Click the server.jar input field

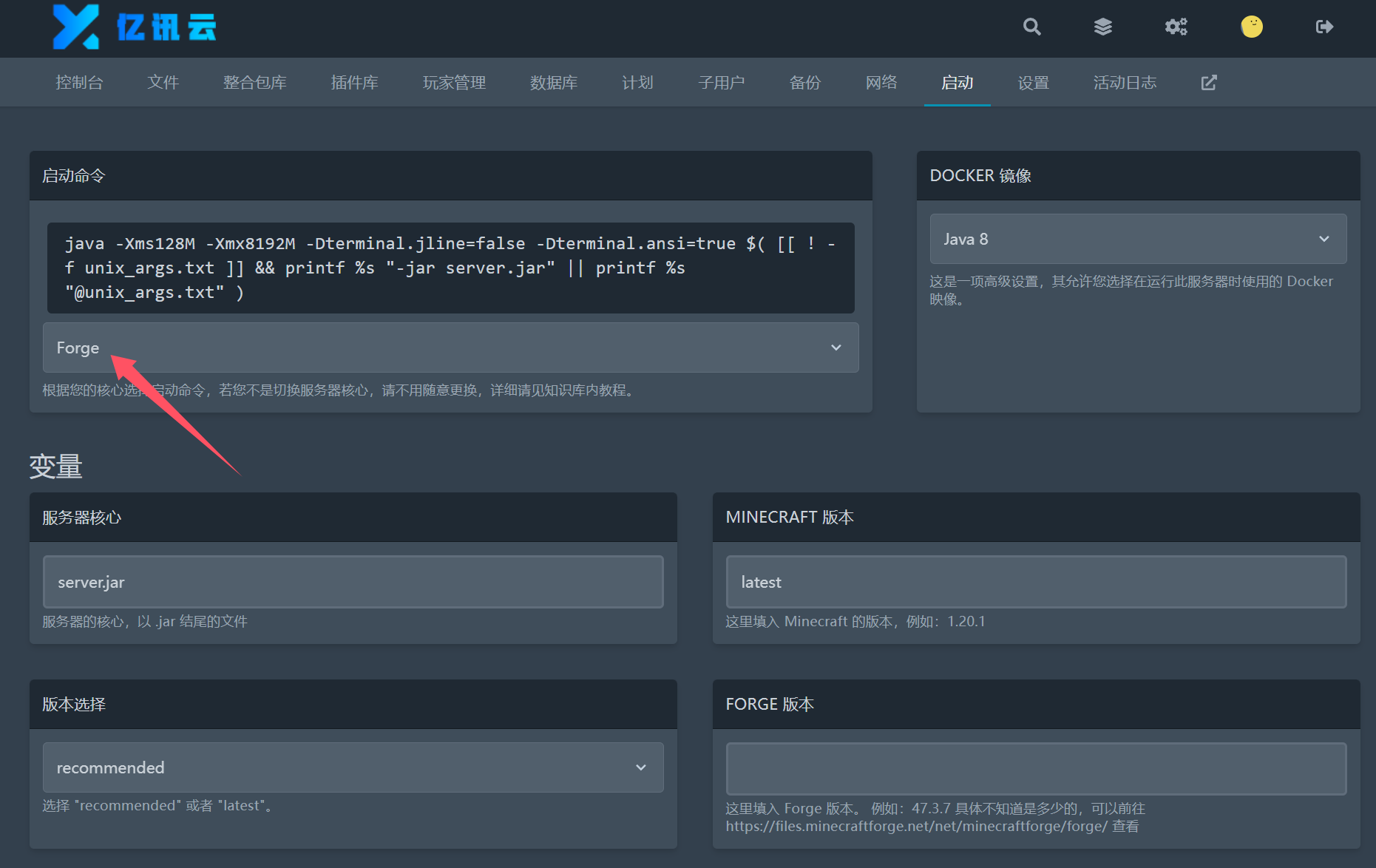(353, 582)
